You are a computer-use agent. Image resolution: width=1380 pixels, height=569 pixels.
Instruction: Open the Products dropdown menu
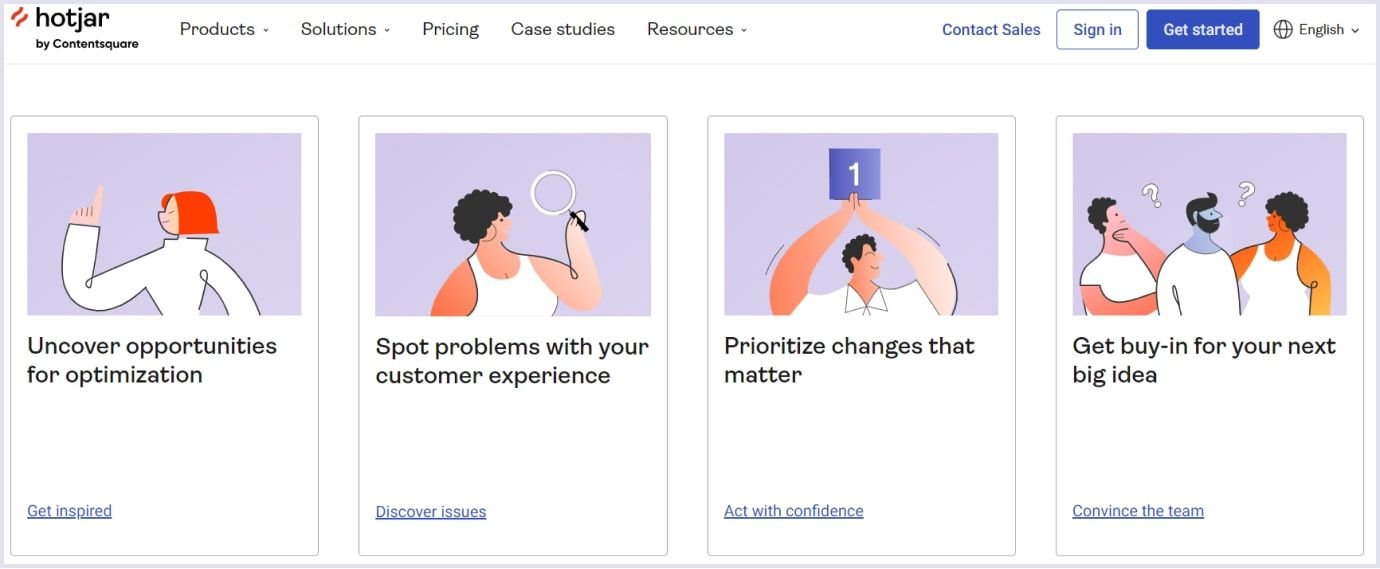(224, 29)
